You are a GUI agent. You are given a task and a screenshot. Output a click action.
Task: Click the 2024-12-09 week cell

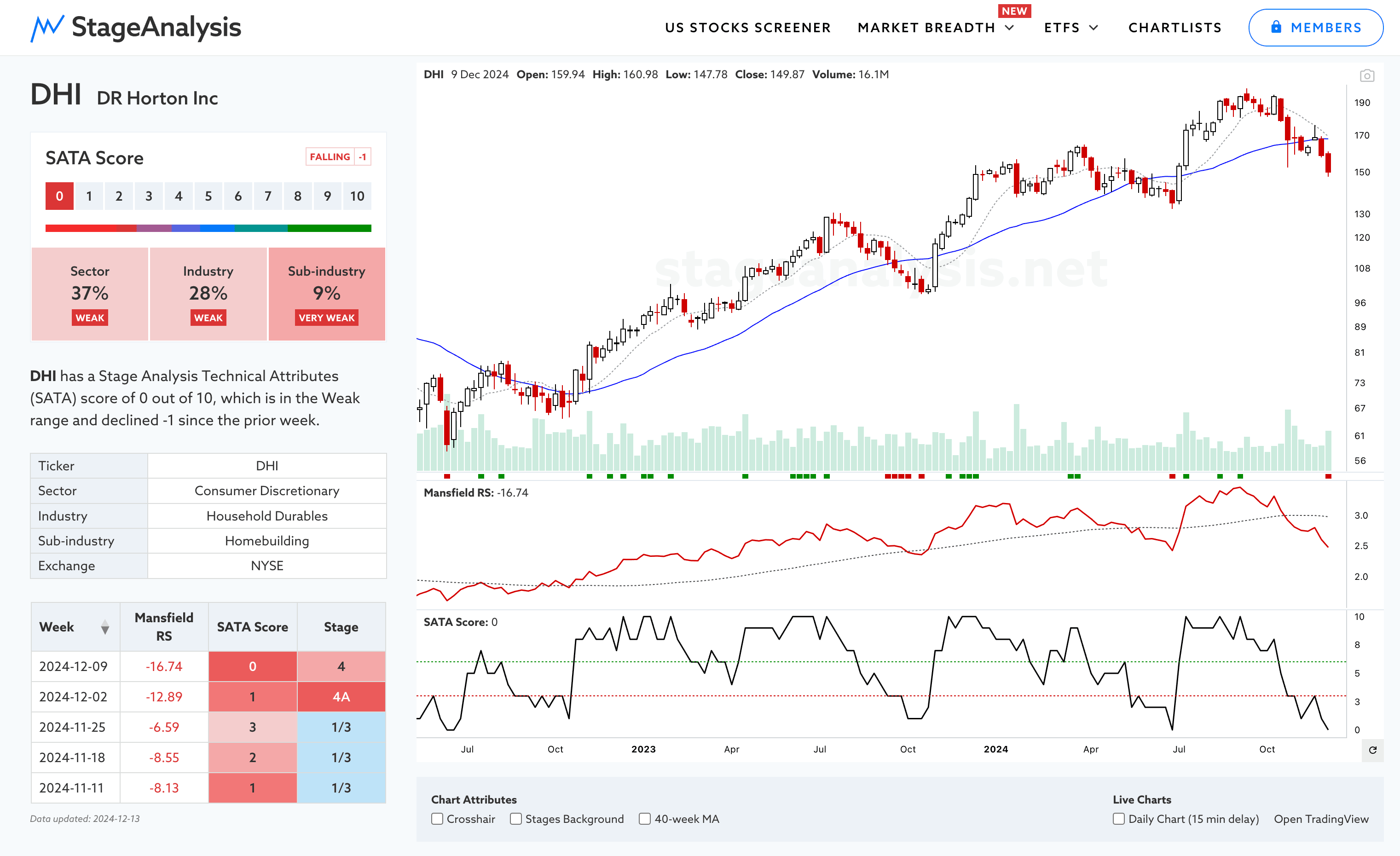click(75, 666)
